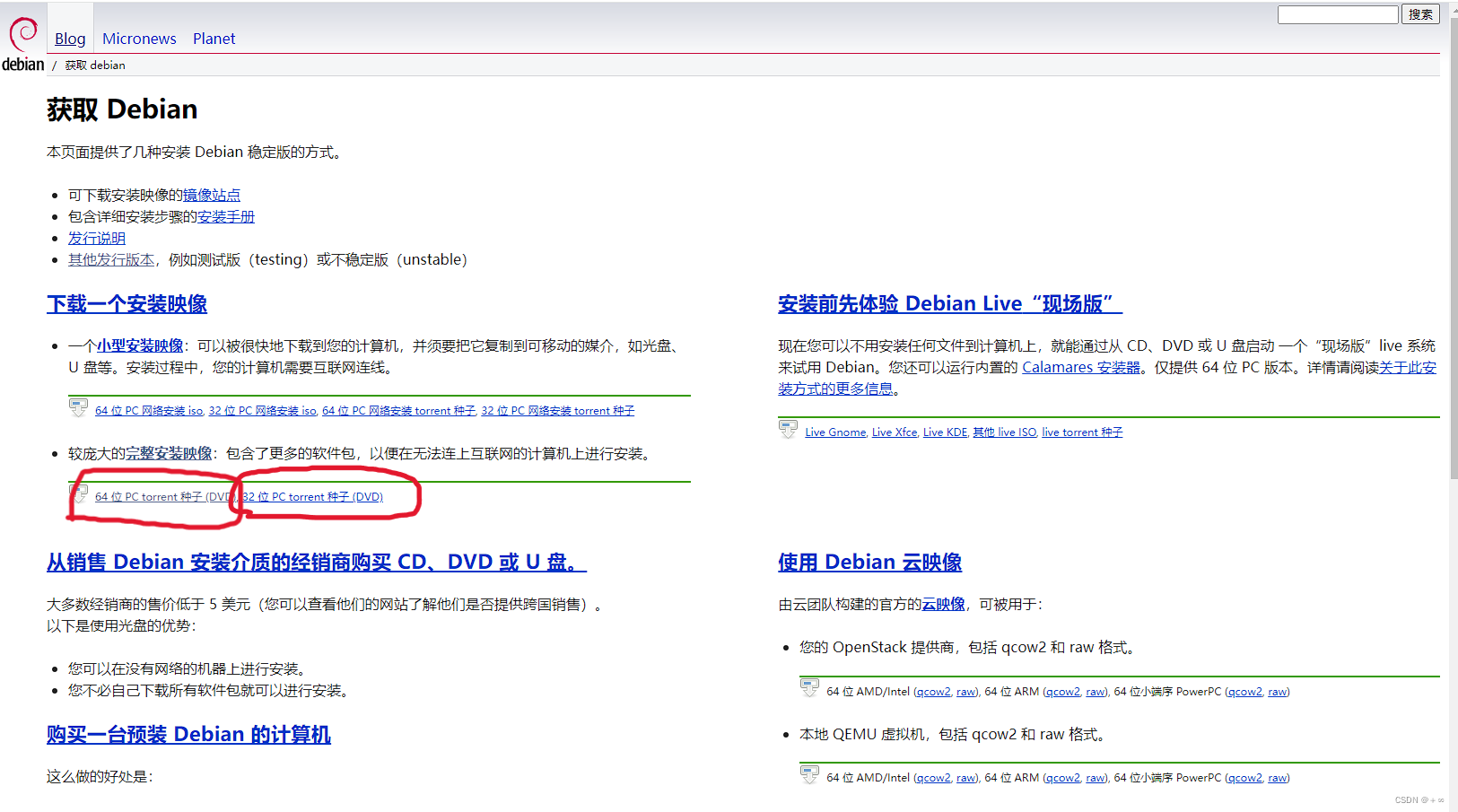Open 64 位 PC torrent 种子 (DVD)
1458x812 pixels.
coord(165,497)
